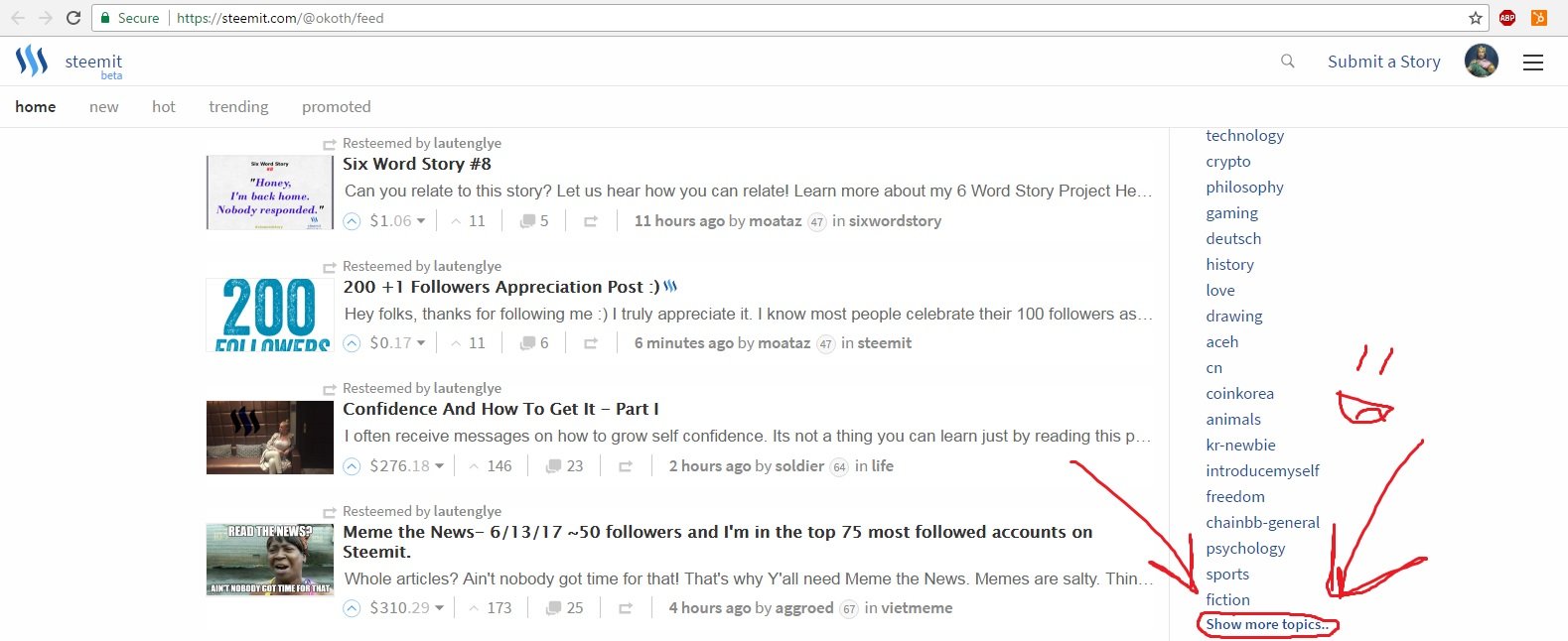Switch to the hot tab
Screen dimensions: 1568x641
pyautogui.click(x=164, y=107)
